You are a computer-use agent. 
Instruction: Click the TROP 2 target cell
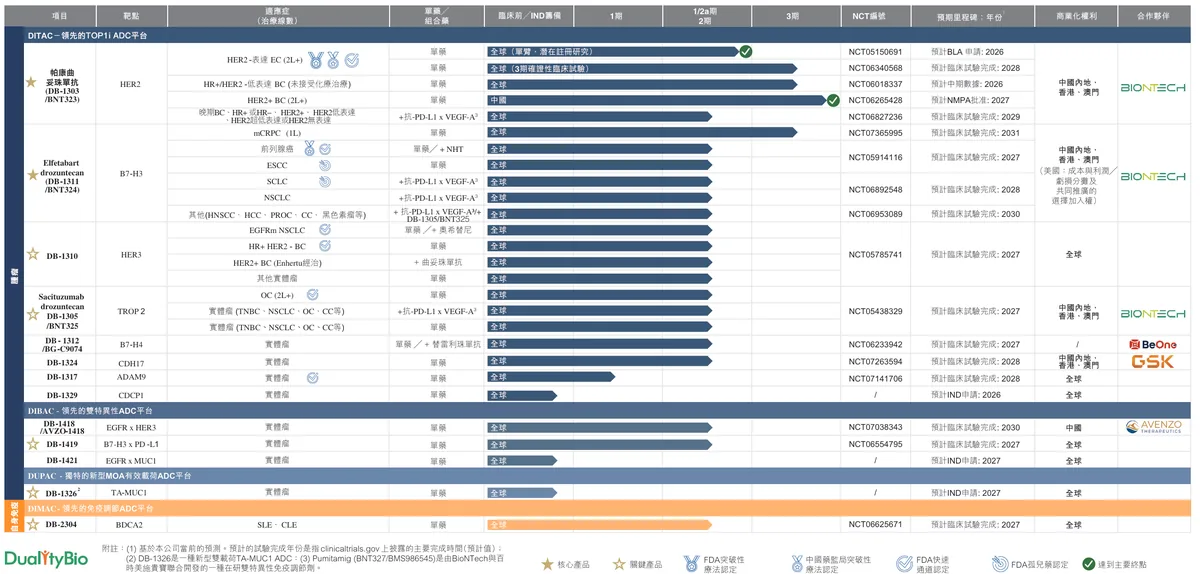131,312
